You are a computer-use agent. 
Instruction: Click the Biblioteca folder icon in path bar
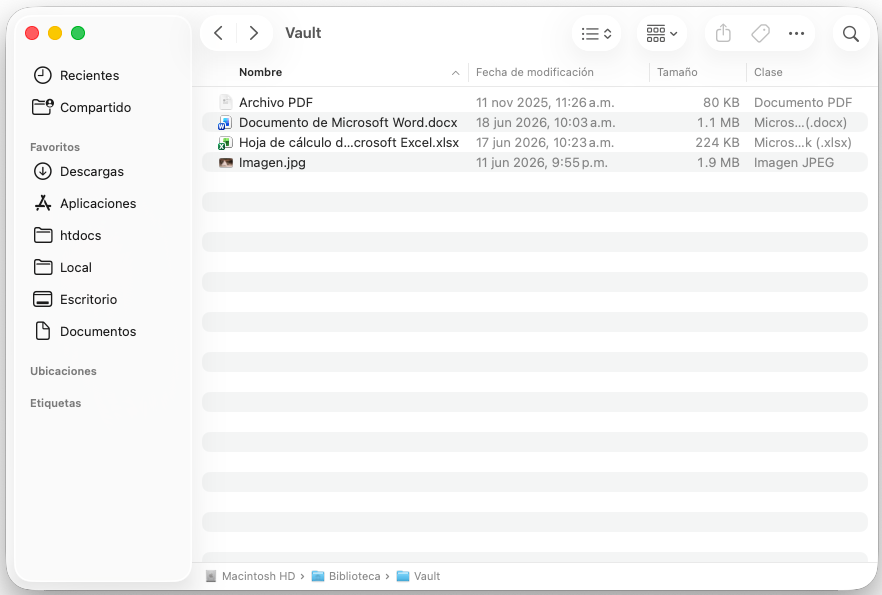click(x=318, y=576)
